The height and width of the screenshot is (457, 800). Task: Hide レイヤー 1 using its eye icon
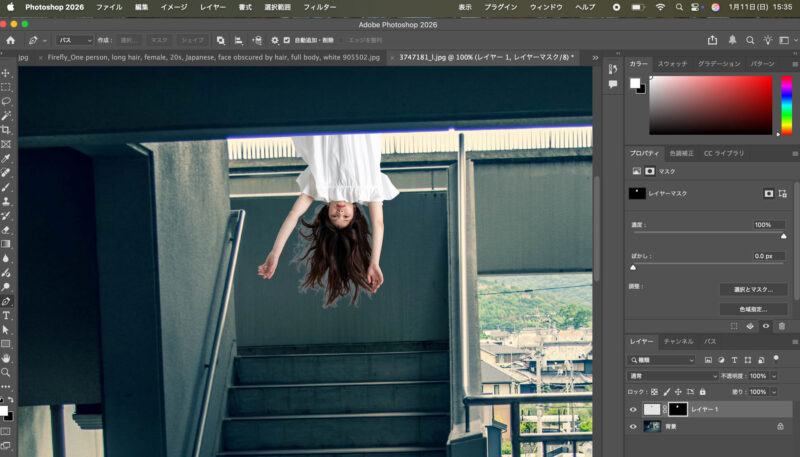tap(633, 409)
